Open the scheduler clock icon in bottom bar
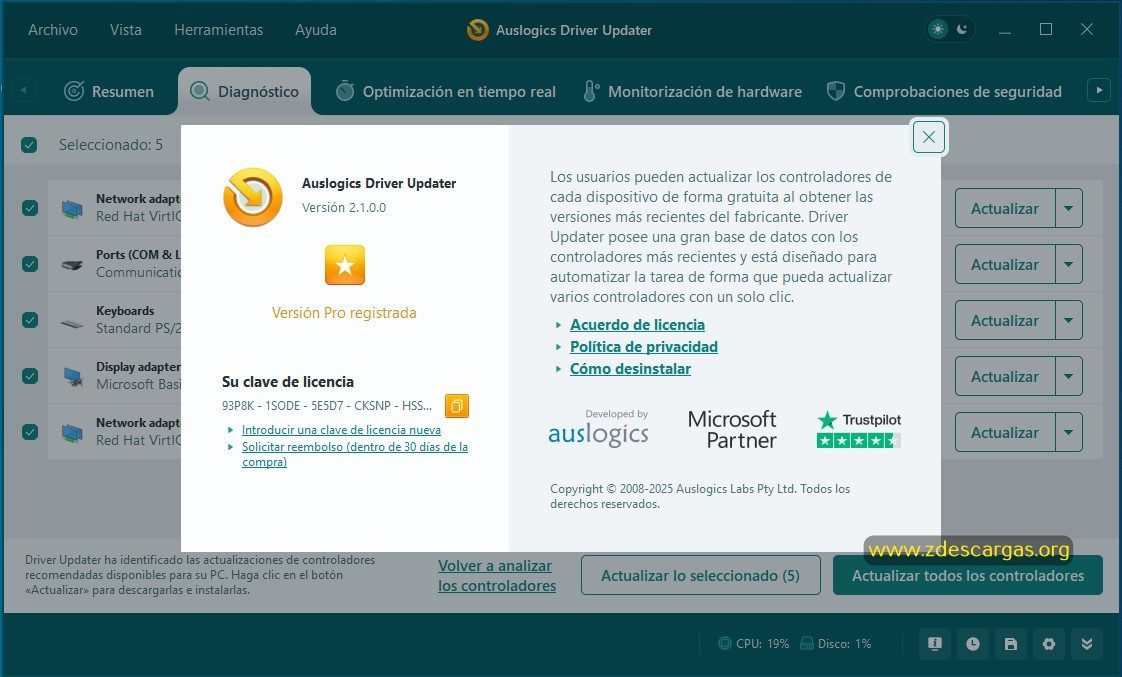This screenshot has width=1122, height=677. tap(972, 644)
